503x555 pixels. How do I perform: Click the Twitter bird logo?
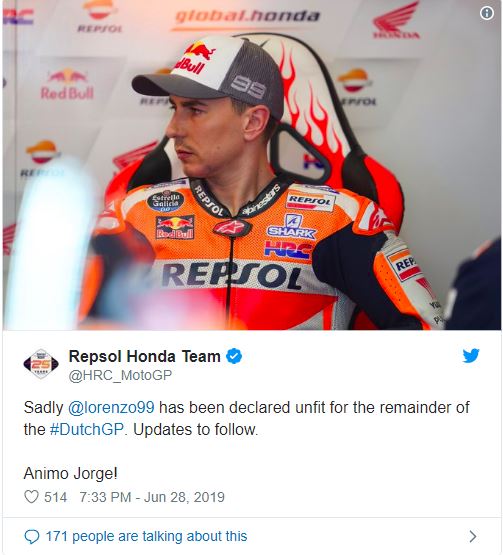pos(471,356)
